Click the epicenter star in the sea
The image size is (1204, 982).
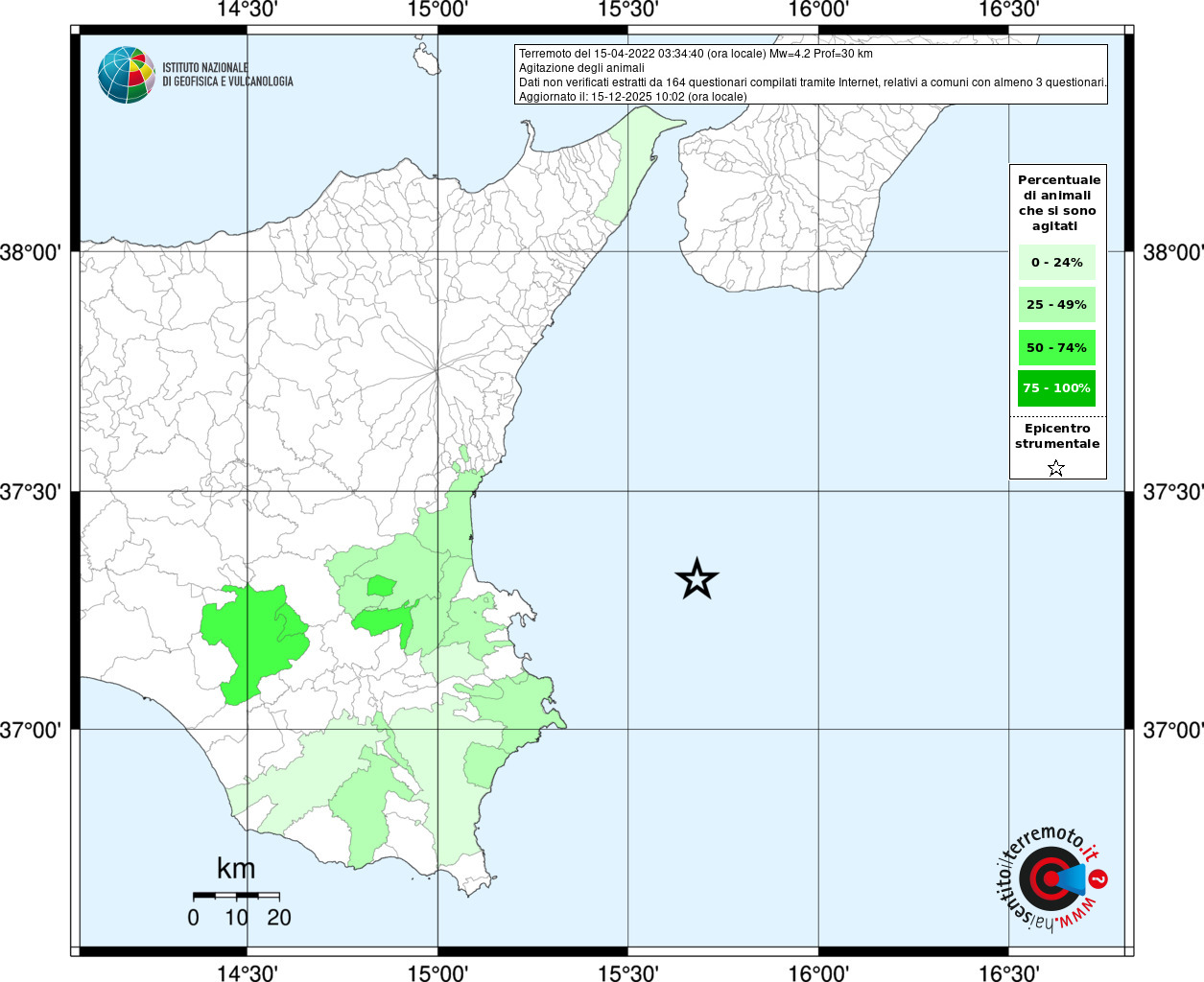tap(696, 579)
